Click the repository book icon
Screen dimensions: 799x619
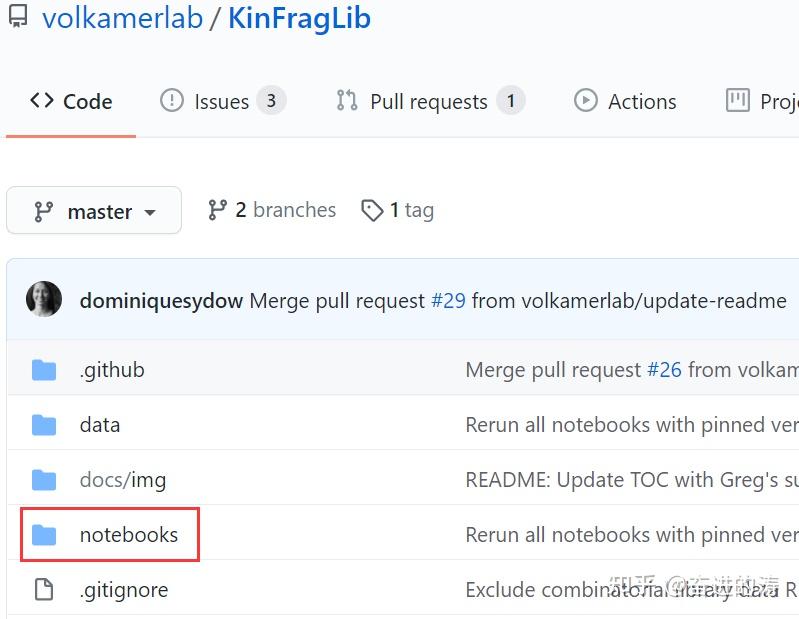pyautogui.click(x=18, y=17)
